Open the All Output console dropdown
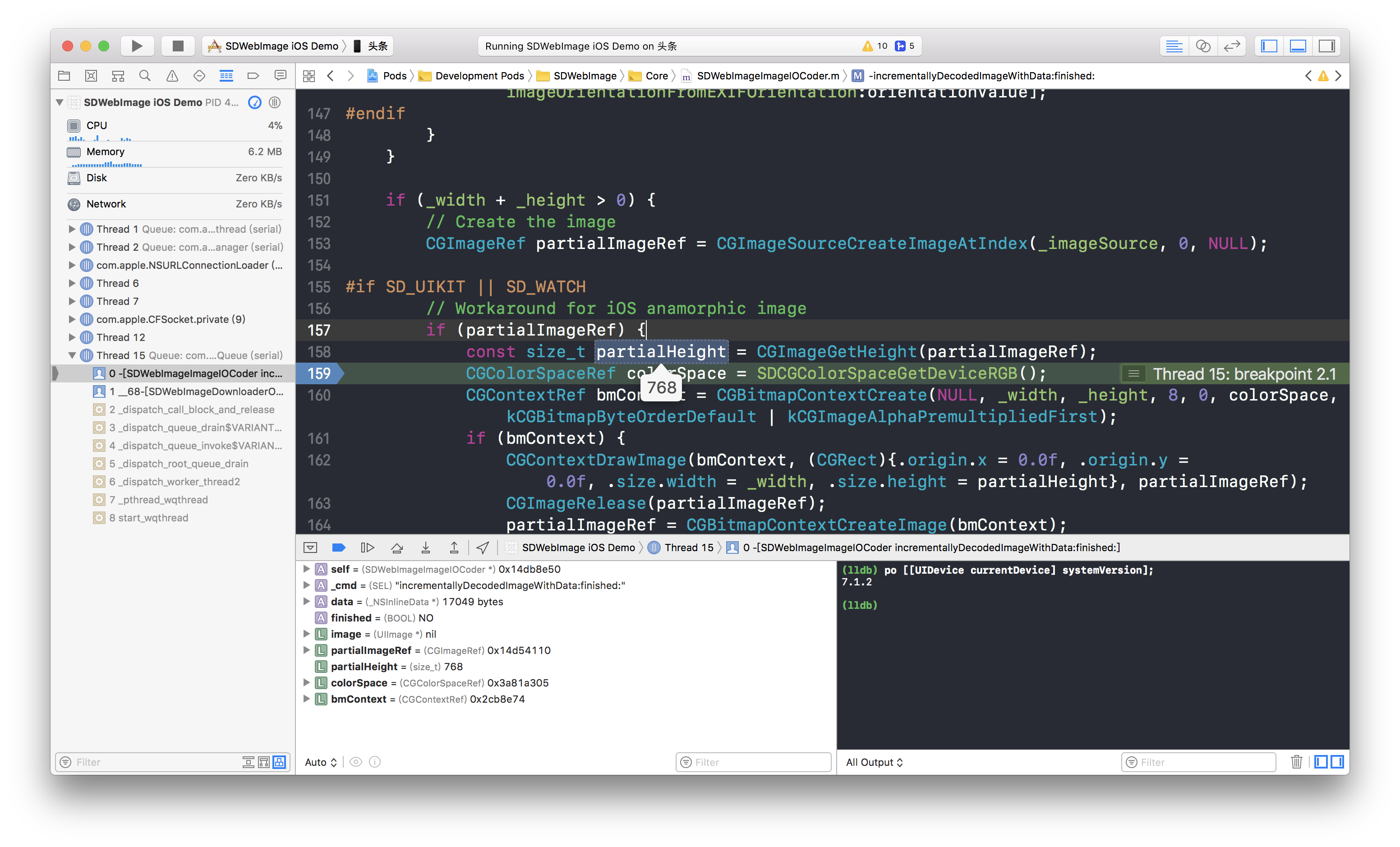The height and width of the screenshot is (847, 1400). pyautogui.click(x=874, y=762)
